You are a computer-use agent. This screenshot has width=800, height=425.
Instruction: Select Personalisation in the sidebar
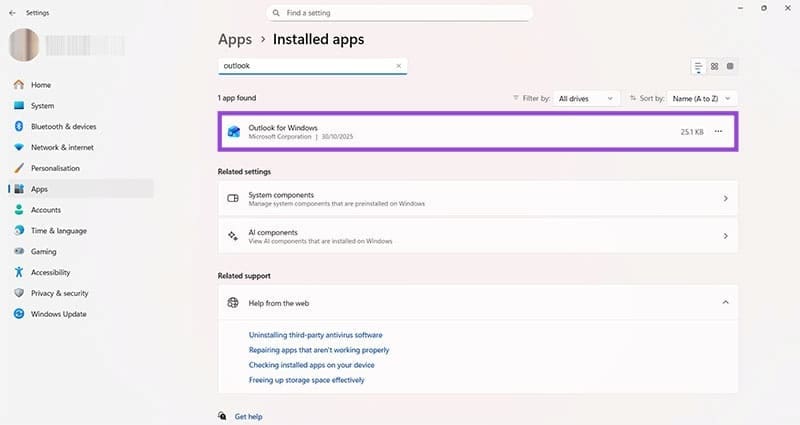pos(55,168)
